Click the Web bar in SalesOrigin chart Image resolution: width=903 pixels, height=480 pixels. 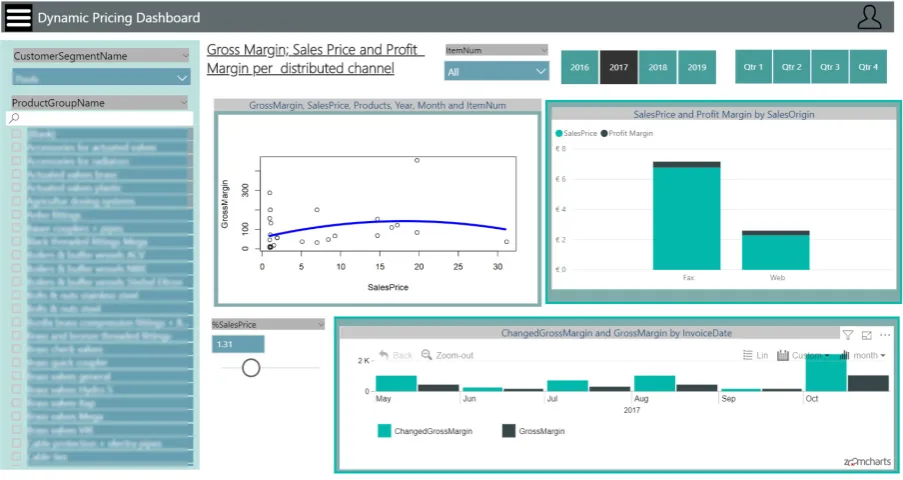776,252
